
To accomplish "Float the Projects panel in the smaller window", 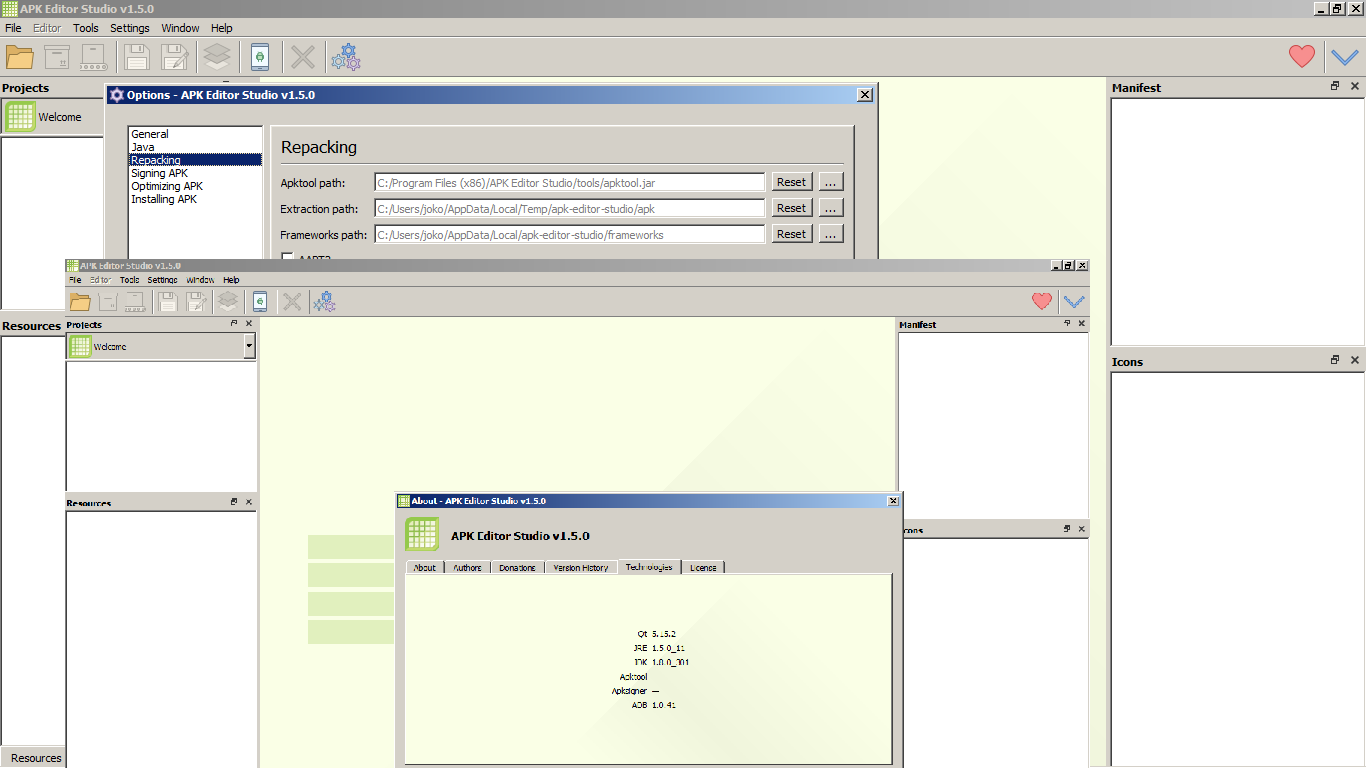I will pos(234,323).
